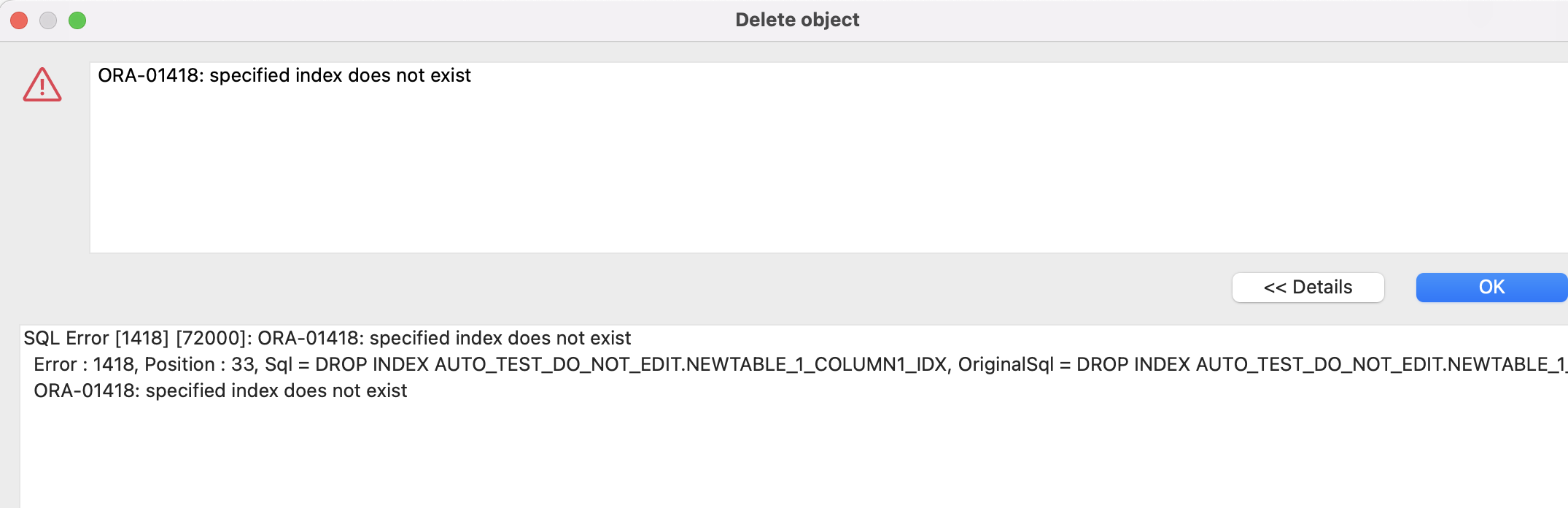The height and width of the screenshot is (508, 1568).
Task: Collapse details using the << Details button
Action: [1307, 287]
